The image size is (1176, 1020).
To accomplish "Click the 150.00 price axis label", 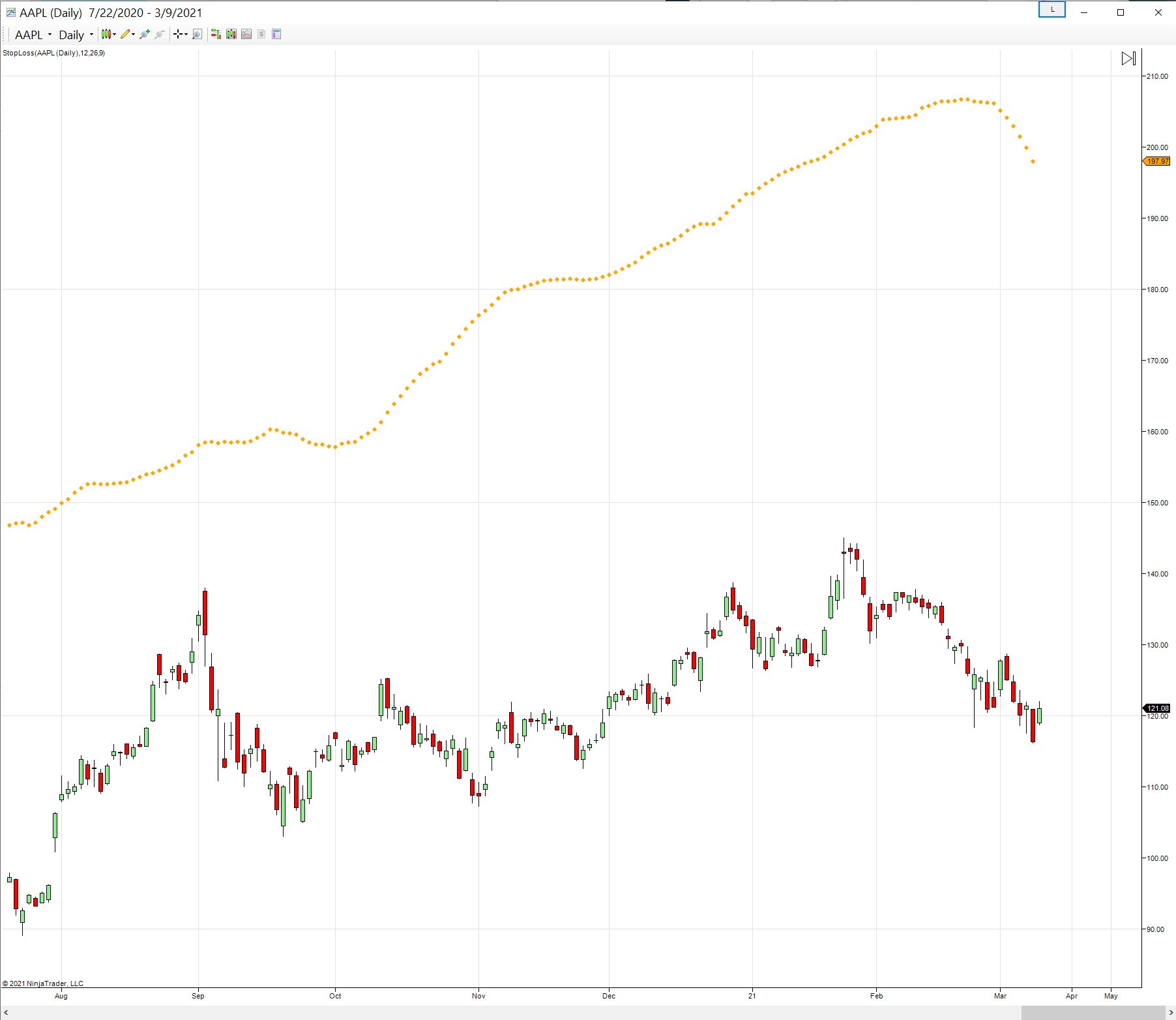I will point(1158,503).
